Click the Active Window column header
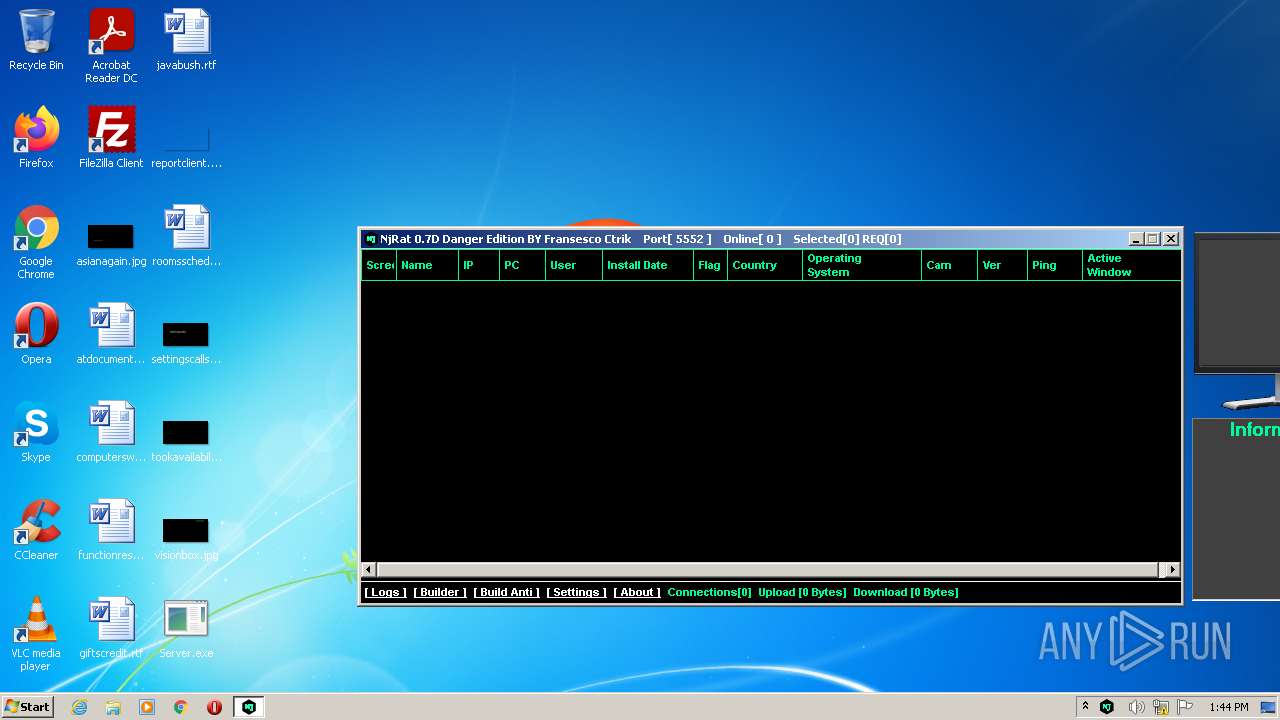This screenshot has width=1280, height=720. point(1132,265)
